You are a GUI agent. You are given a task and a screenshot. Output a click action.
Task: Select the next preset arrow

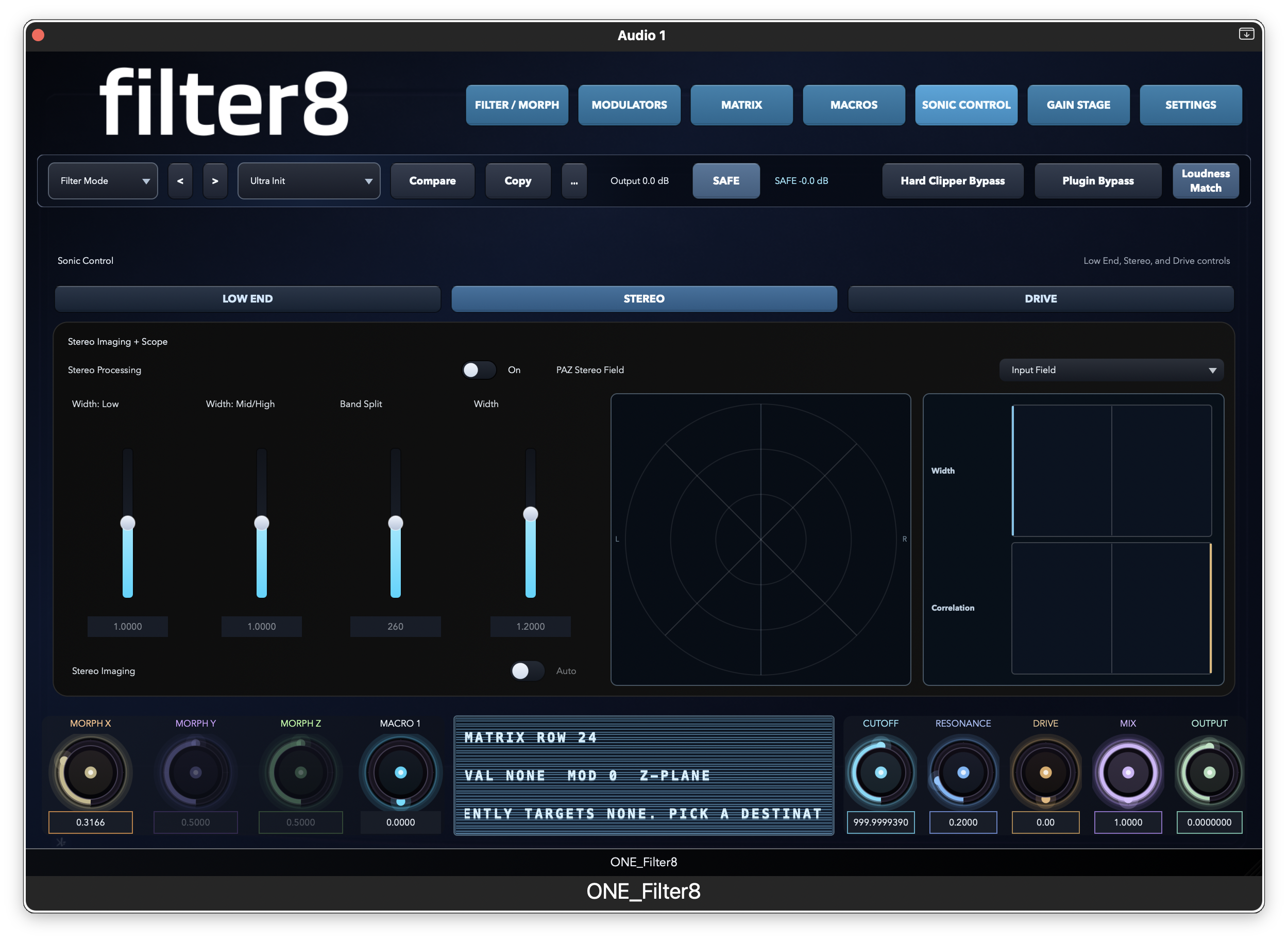point(215,180)
